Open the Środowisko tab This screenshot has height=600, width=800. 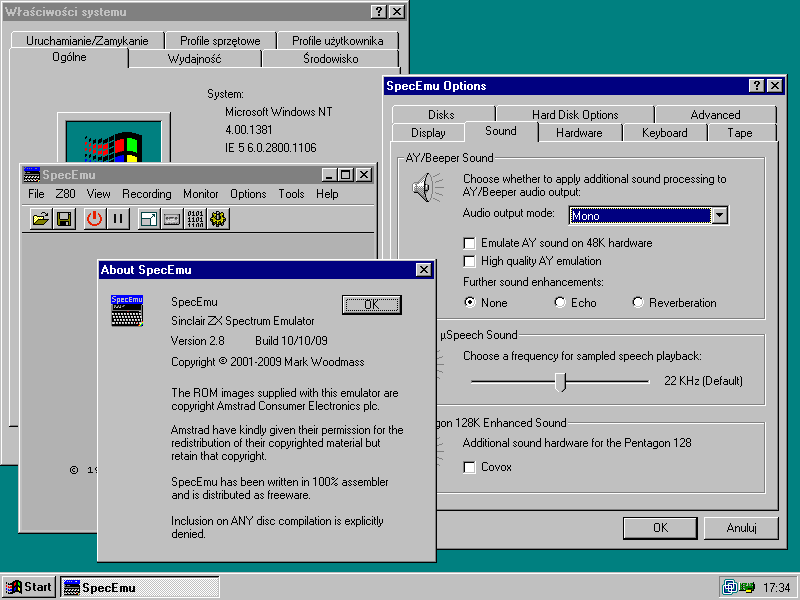(x=331, y=59)
